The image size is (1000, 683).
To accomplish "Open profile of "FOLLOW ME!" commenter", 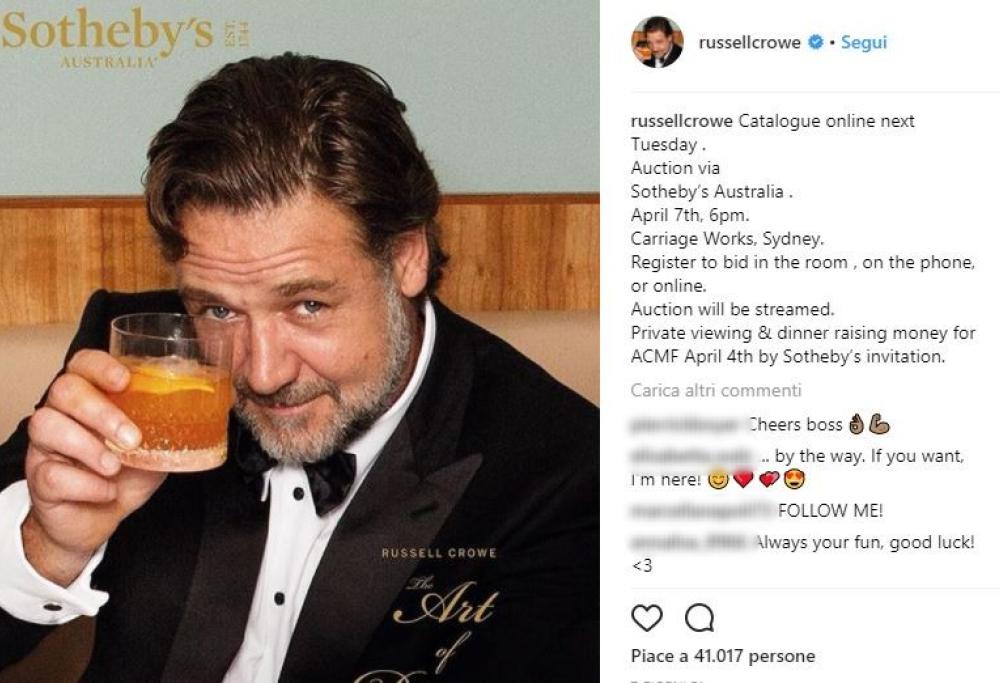I will point(702,512).
